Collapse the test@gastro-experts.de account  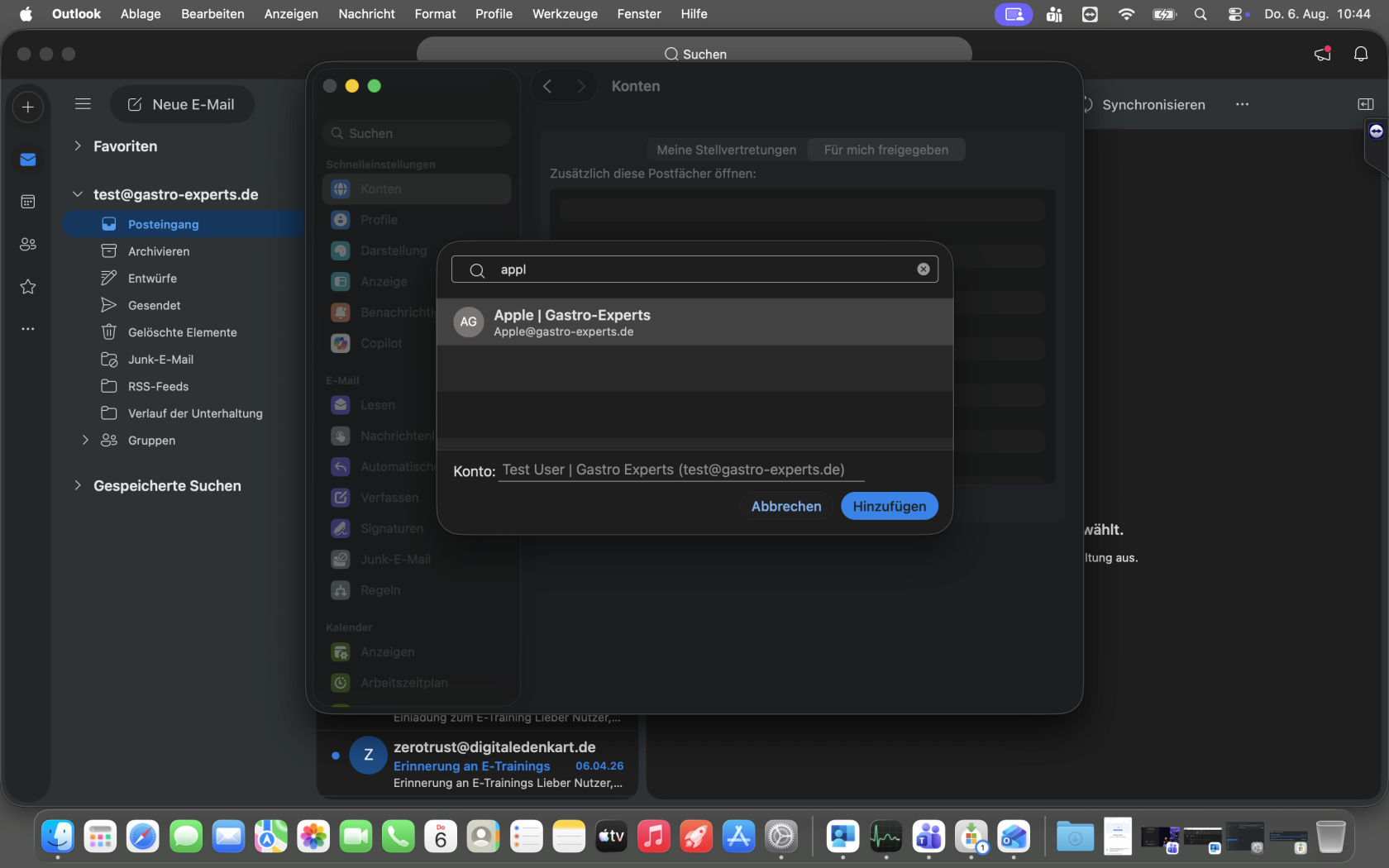point(78,194)
